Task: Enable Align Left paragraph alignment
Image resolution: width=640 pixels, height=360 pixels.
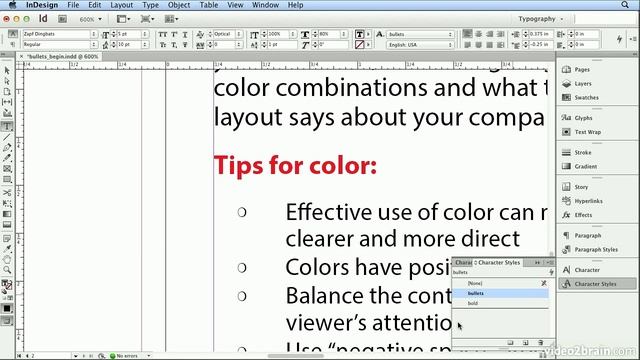Action: tap(467, 34)
